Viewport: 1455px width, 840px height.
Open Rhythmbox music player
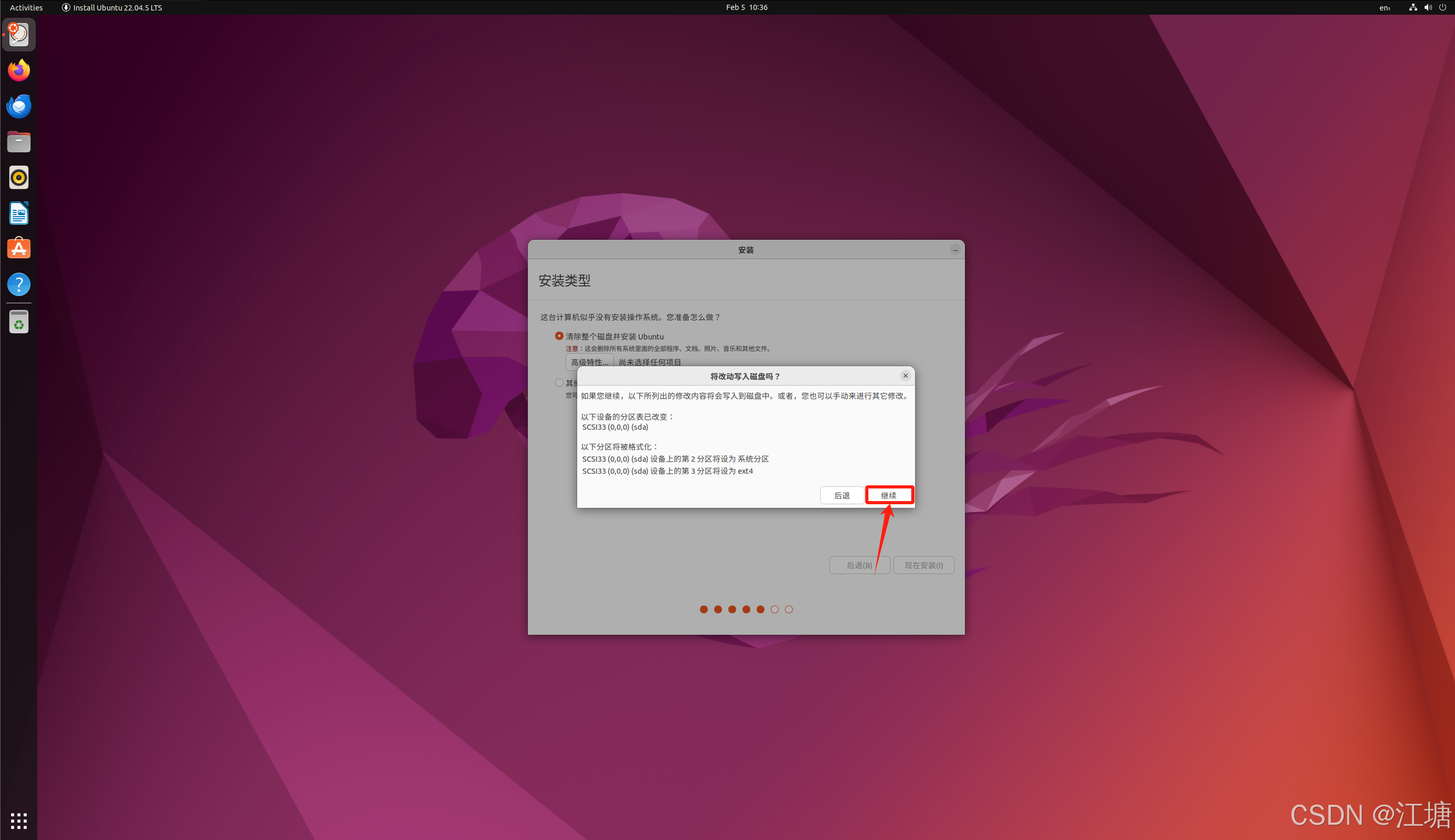(18, 178)
